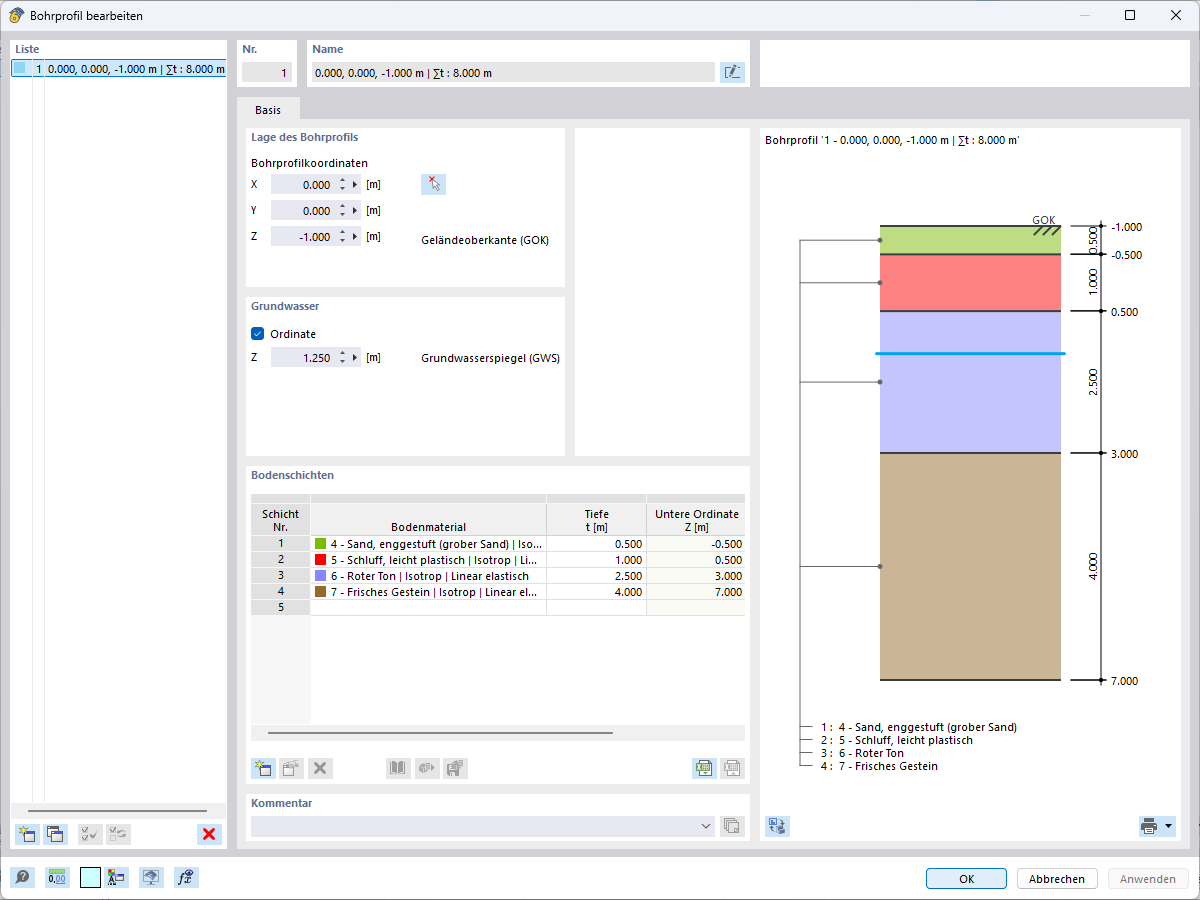Click the groundwater Z spinner arrows
This screenshot has height=900, width=1200.
[342, 357]
